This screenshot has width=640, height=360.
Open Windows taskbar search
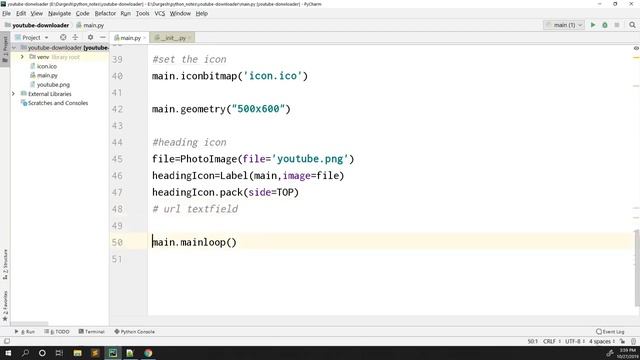tap(25, 353)
